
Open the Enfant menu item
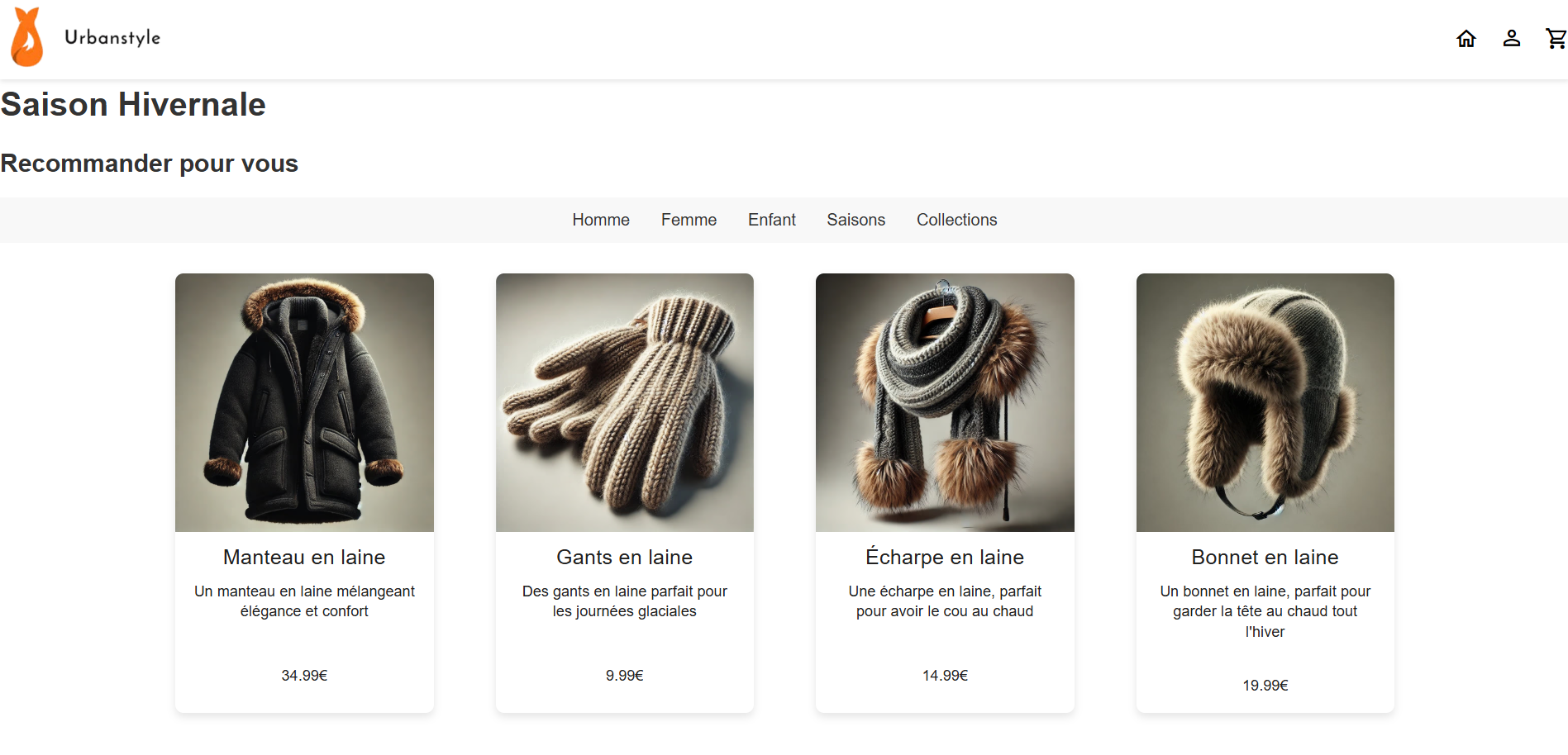[x=772, y=220]
